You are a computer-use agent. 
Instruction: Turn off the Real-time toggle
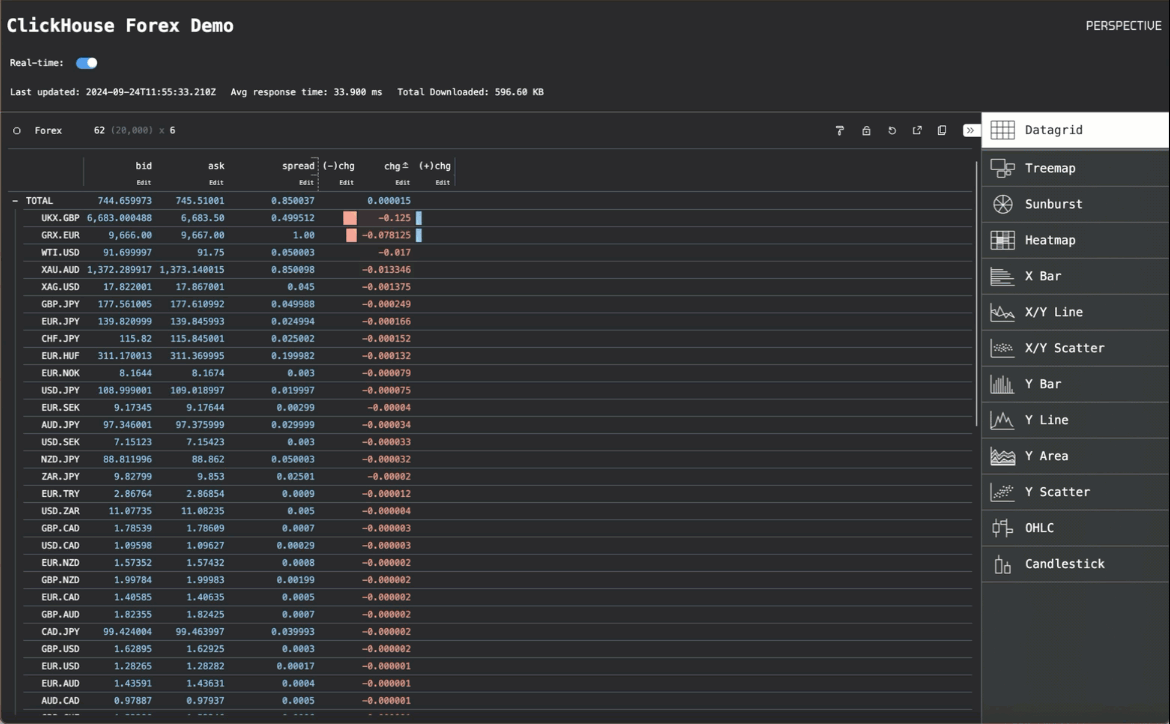pos(87,63)
